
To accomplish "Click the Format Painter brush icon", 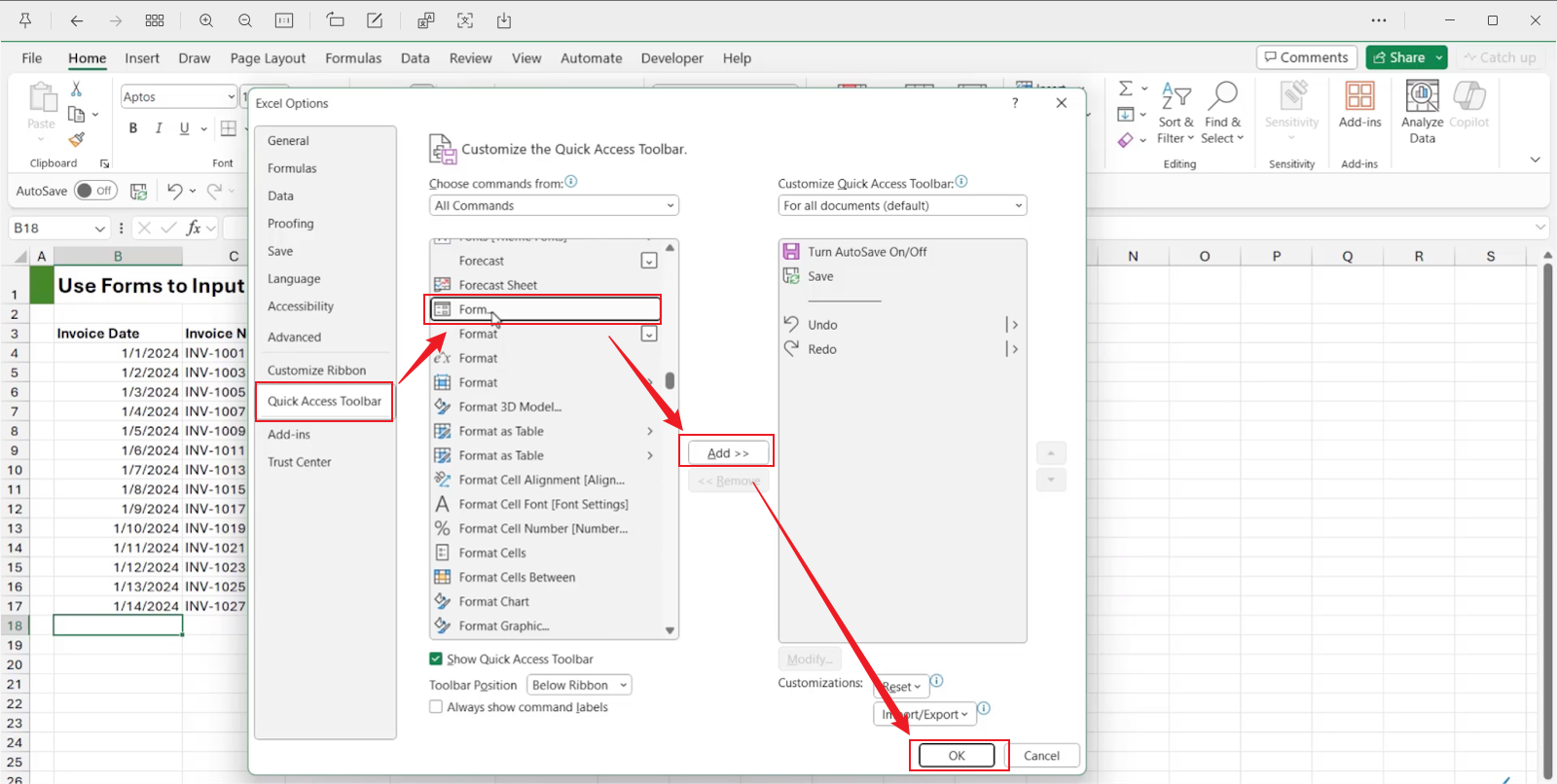I will click(x=76, y=140).
